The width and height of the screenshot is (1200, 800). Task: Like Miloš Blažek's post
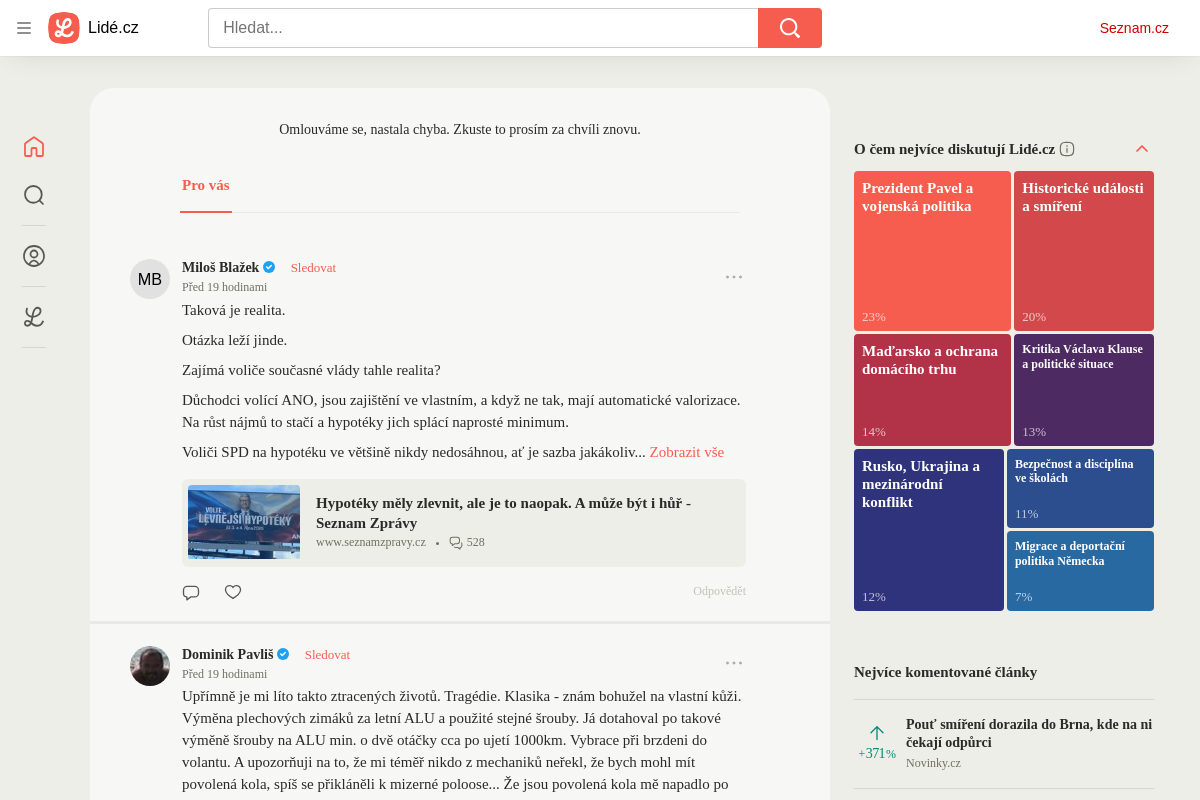(x=233, y=592)
